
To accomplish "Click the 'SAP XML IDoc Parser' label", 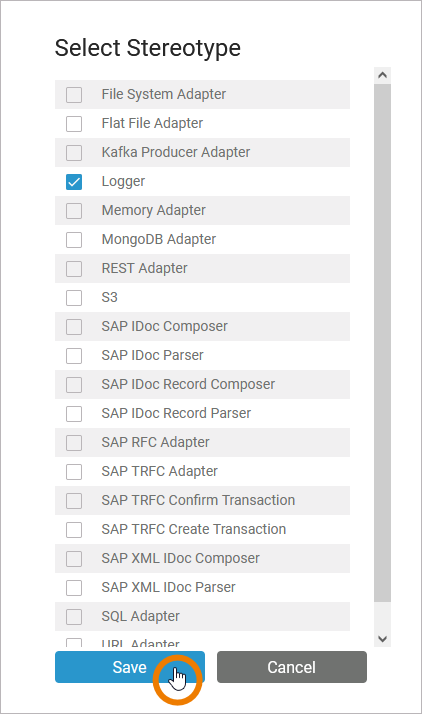I will [x=168, y=587].
